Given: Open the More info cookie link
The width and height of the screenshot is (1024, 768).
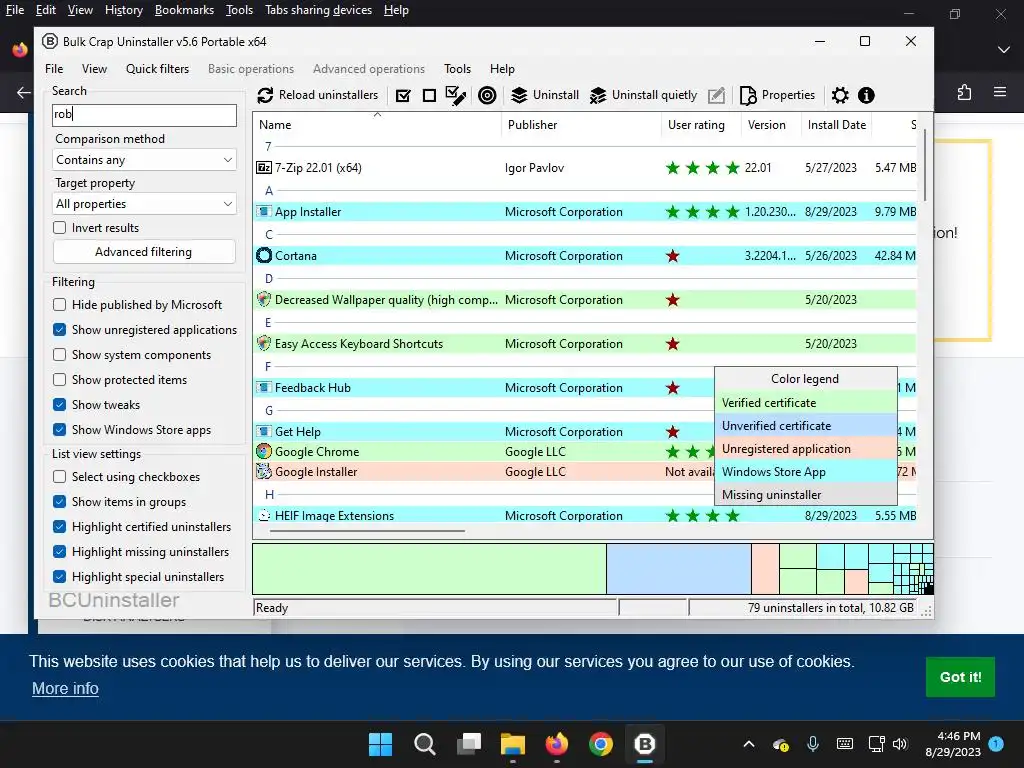Looking at the screenshot, I should tap(65, 688).
